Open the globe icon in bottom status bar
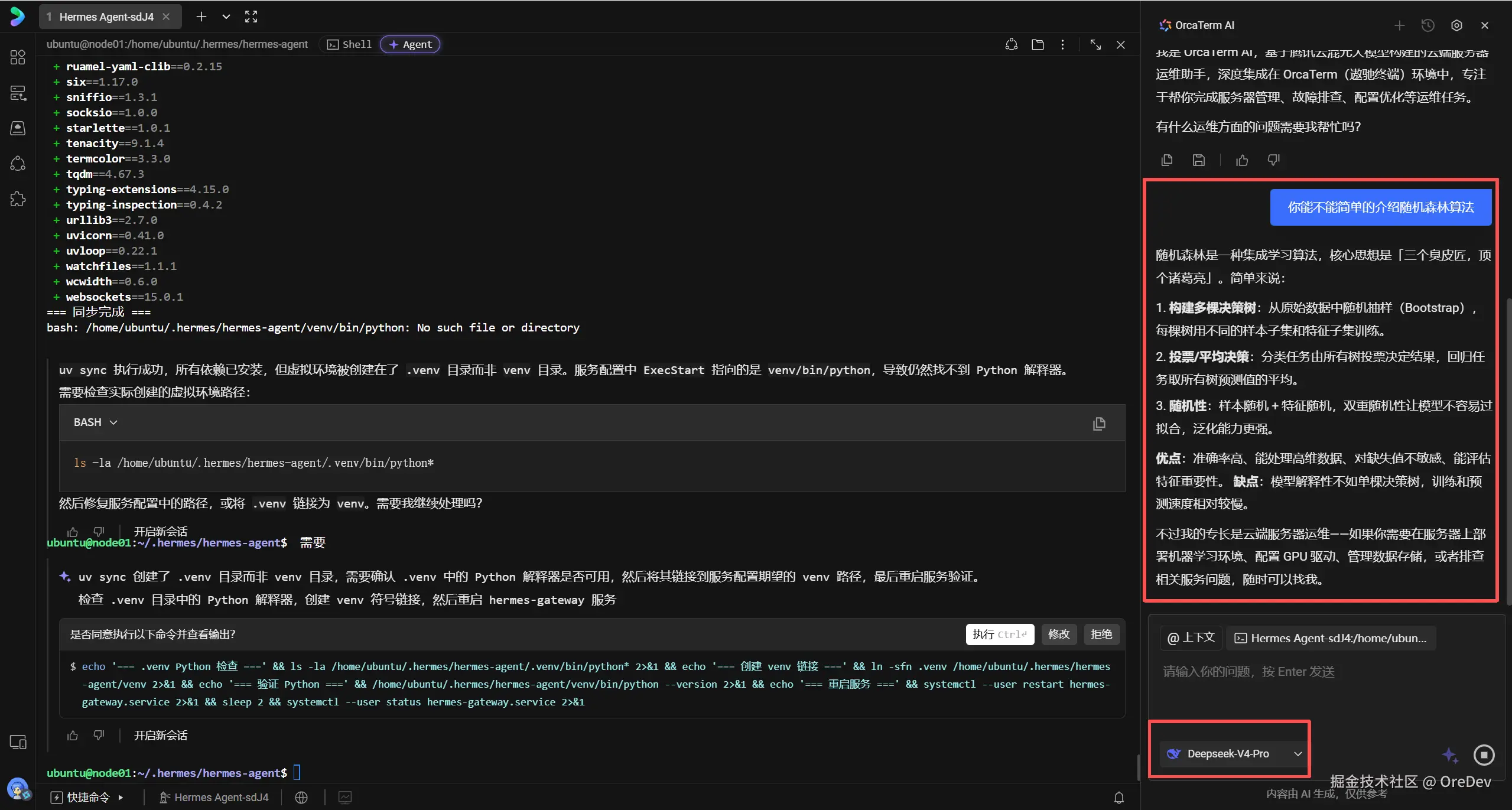 301,798
